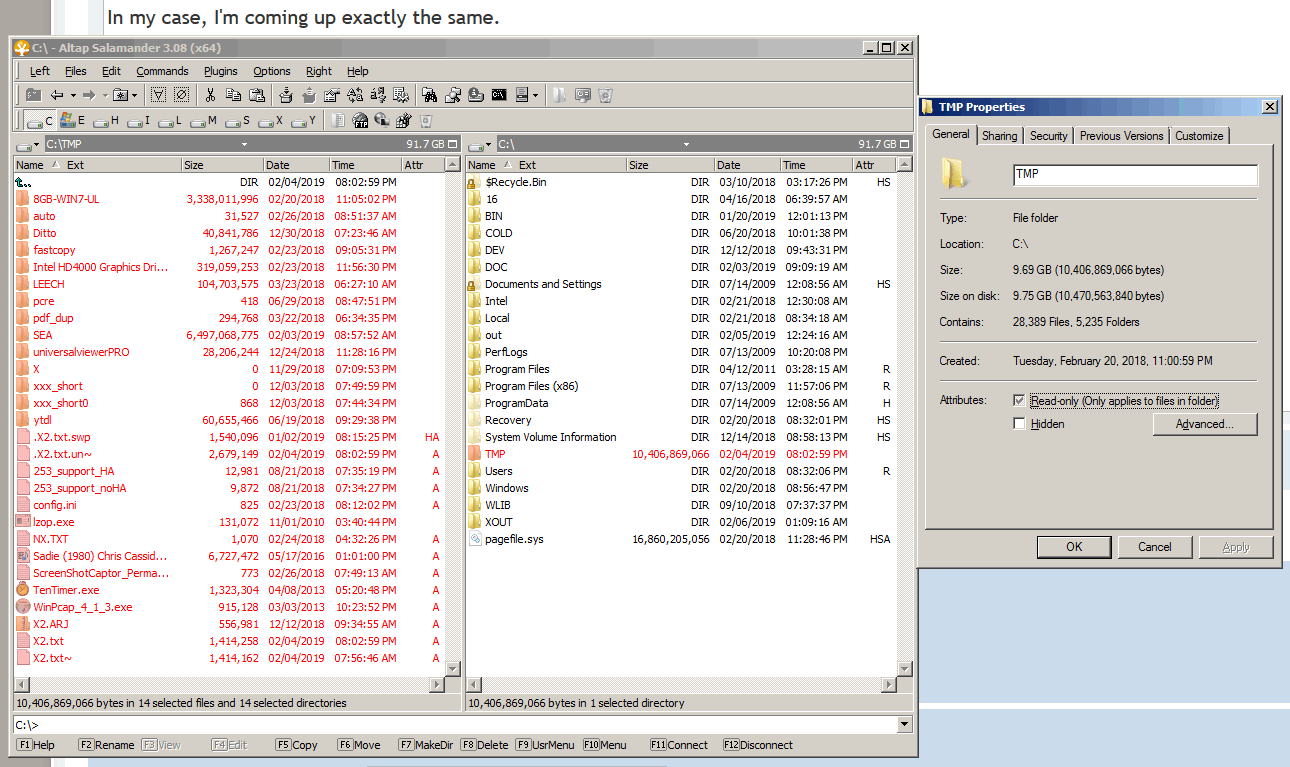The image size is (1290, 767).
Task: Click the Advanced button in TMP Properties
Action: [1205, 424]
